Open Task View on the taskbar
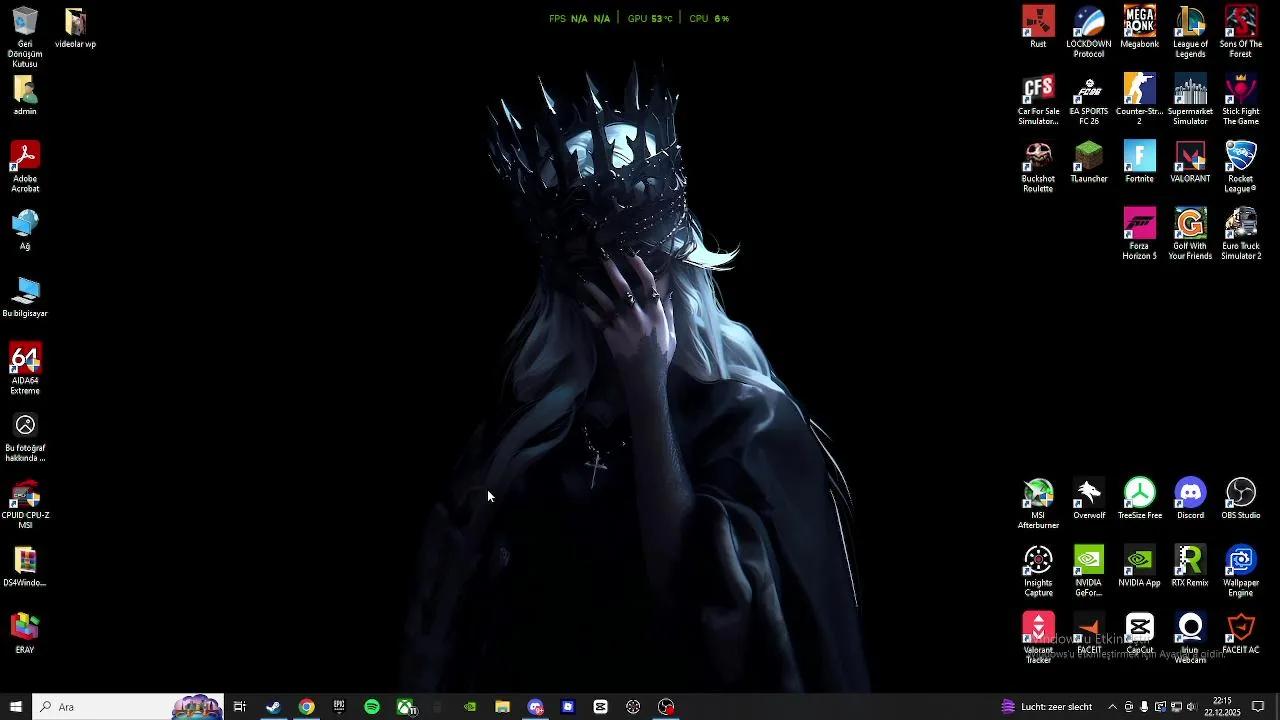Image resolution: width=1280 pixels, height=720 pixels. [x=240, y=707]
